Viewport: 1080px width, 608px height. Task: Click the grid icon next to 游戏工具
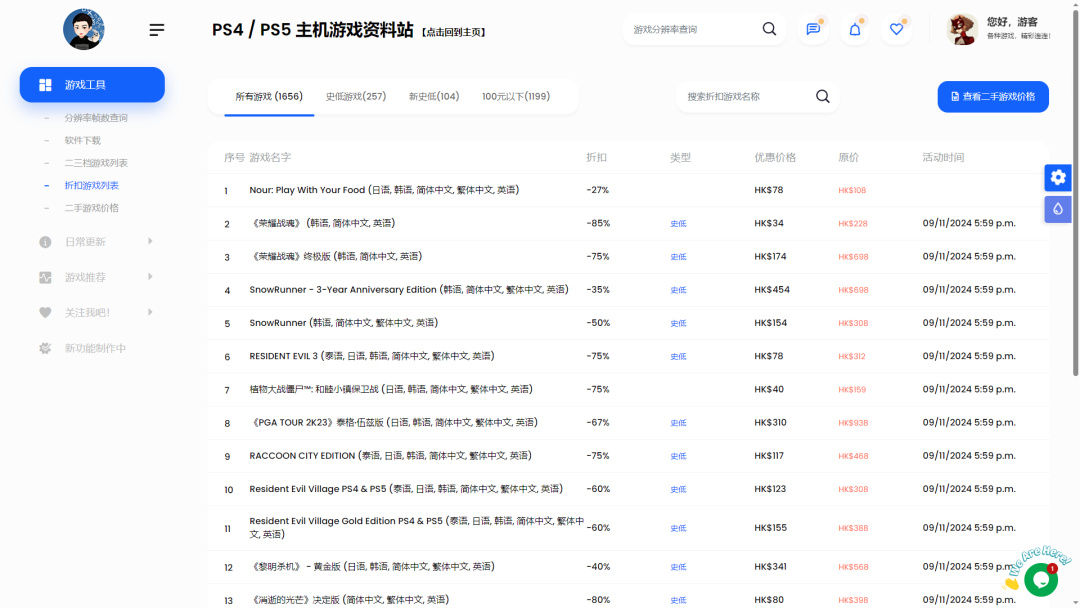(45, 85)
